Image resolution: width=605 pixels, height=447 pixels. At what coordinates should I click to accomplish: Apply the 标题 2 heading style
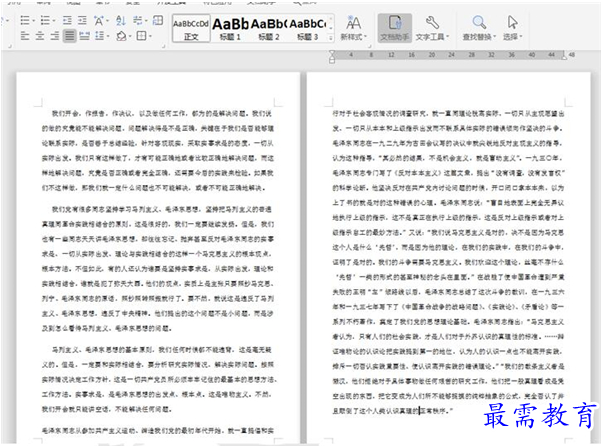coord(269,29)
